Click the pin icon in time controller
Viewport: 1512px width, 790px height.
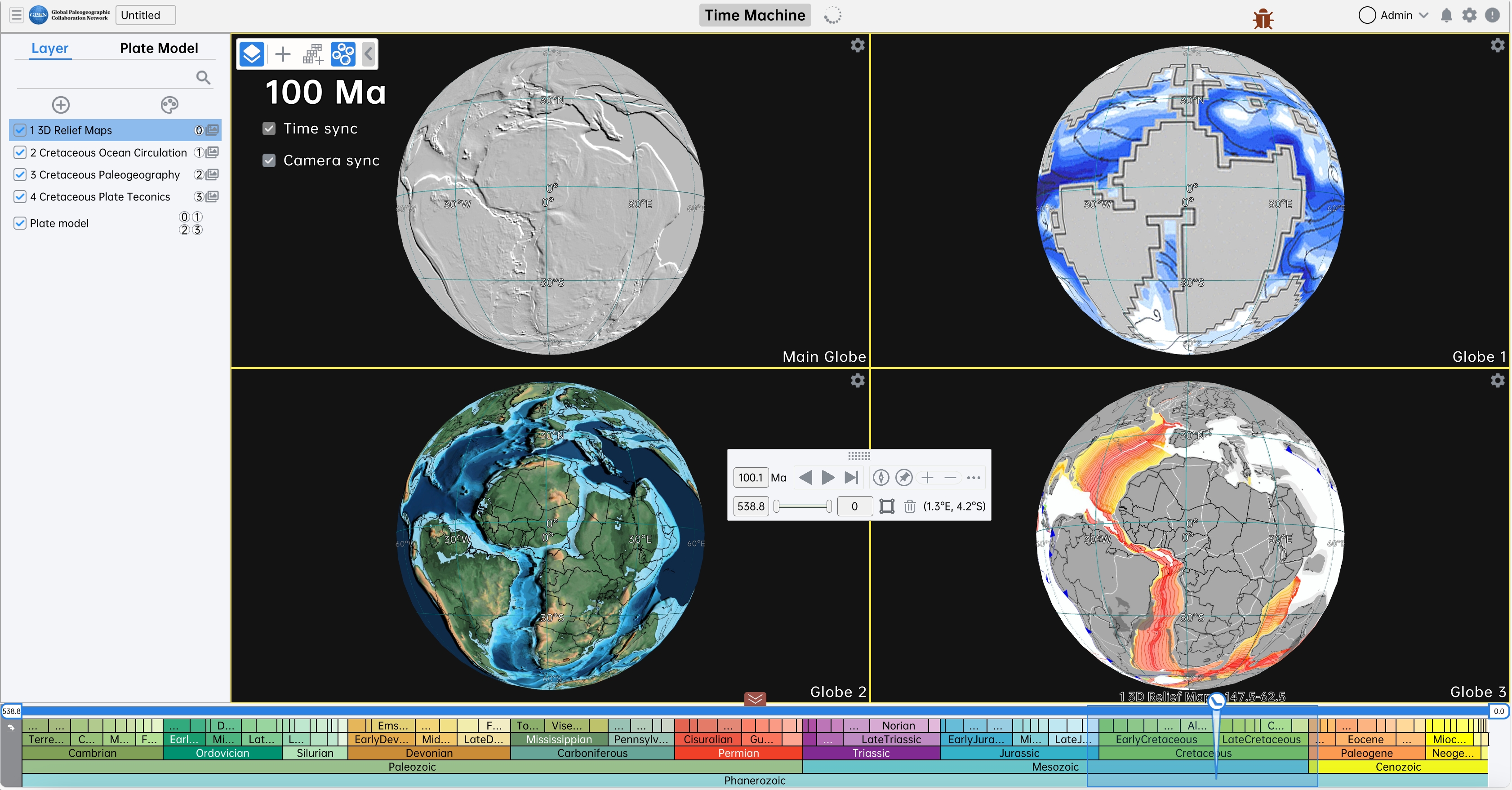click(904, 478)
